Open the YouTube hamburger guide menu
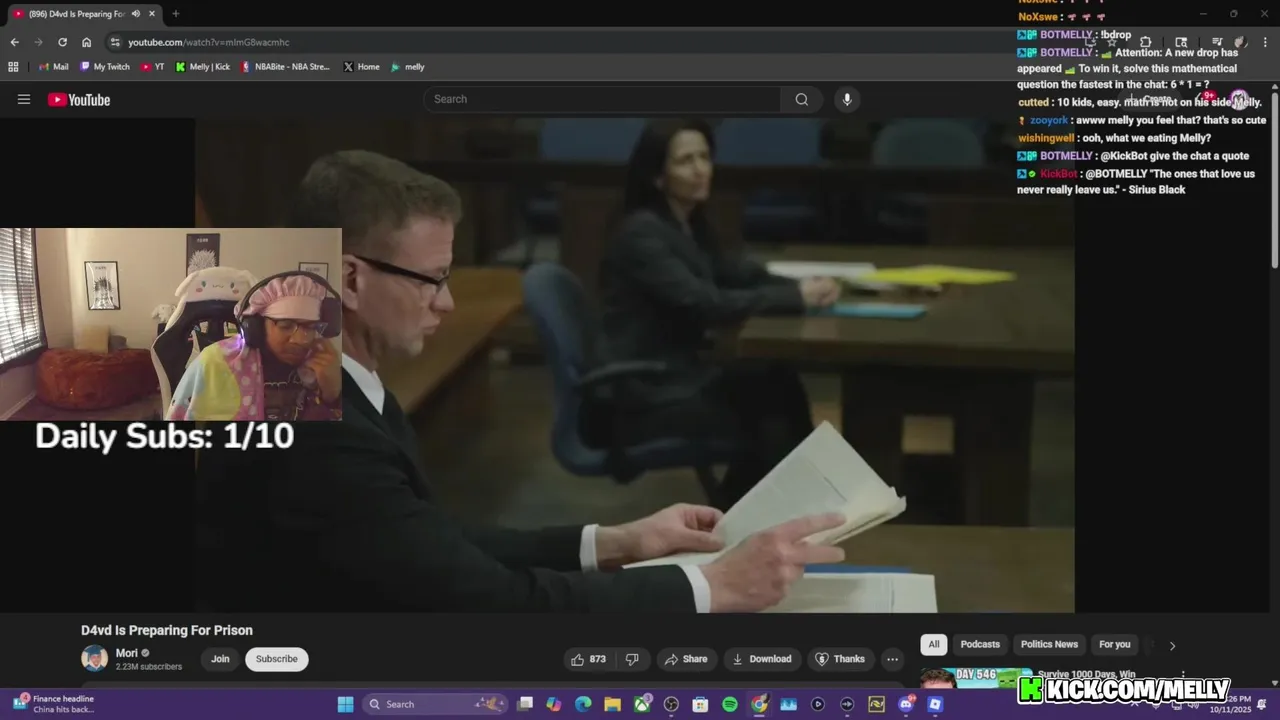1280x720 pixels. [24, 99]
